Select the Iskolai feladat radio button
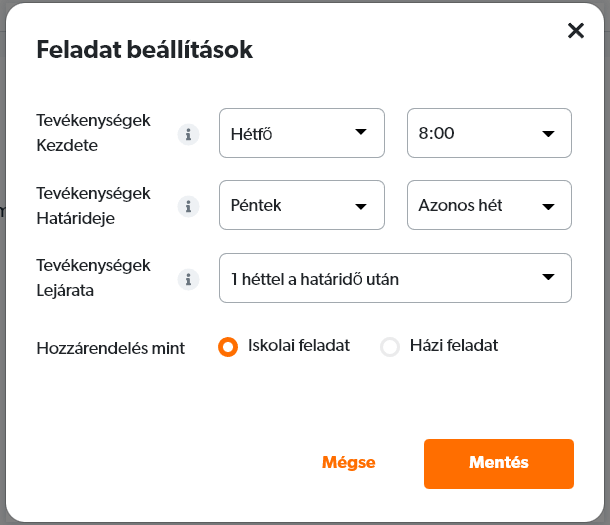The height and width of the screenshot is (525, 610). (x=228, y=347)
